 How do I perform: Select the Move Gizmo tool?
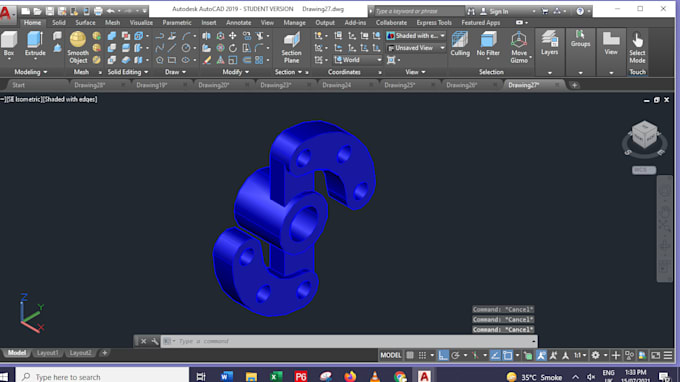[x=519, y=48]
